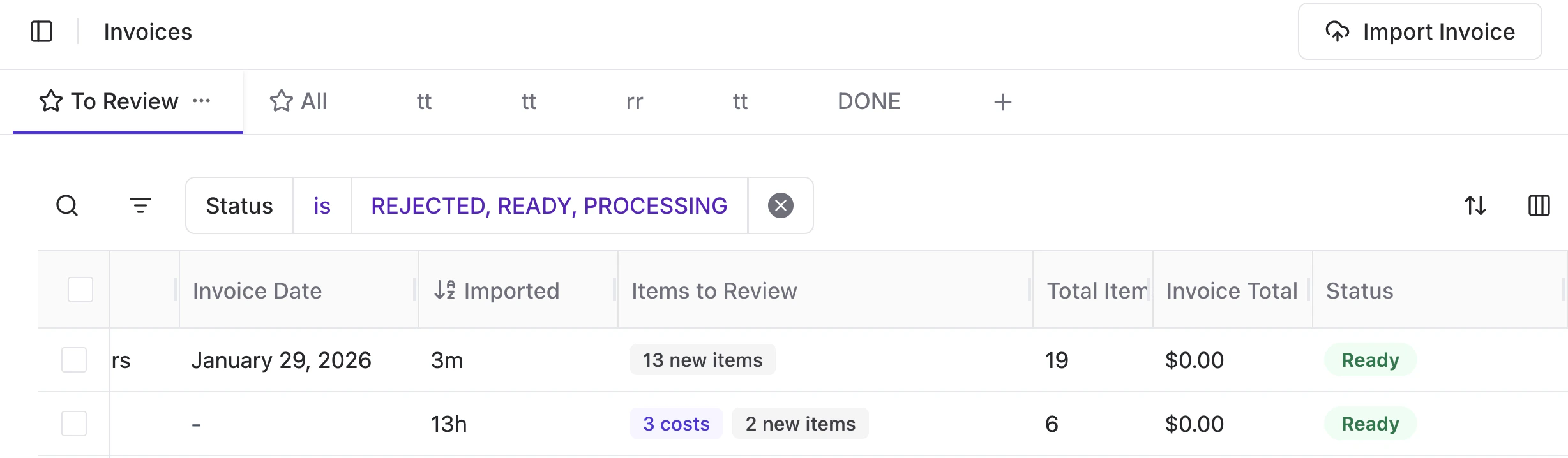Click the '3 costs' badge

676,424
